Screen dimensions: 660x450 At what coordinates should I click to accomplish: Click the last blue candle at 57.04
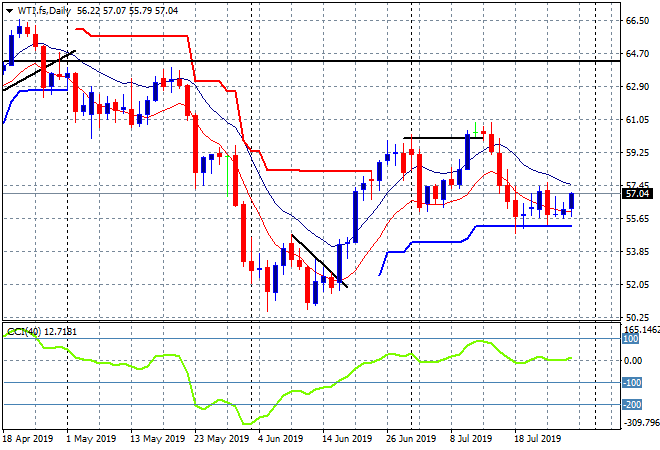tap(572, 201)
